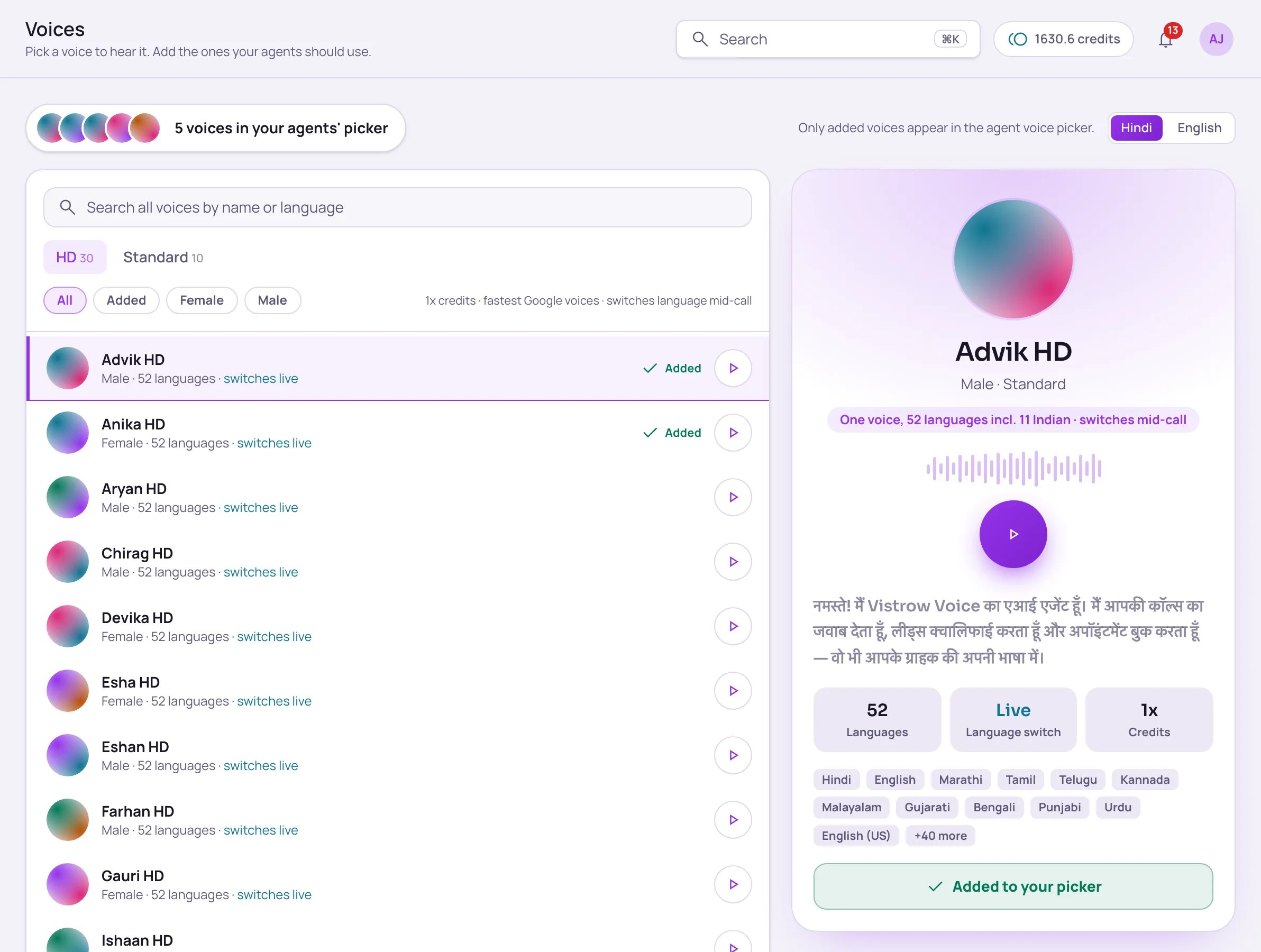Open the HD 30 tab
The width and height of the screenshot is (1261, 952).
[75, 257]
